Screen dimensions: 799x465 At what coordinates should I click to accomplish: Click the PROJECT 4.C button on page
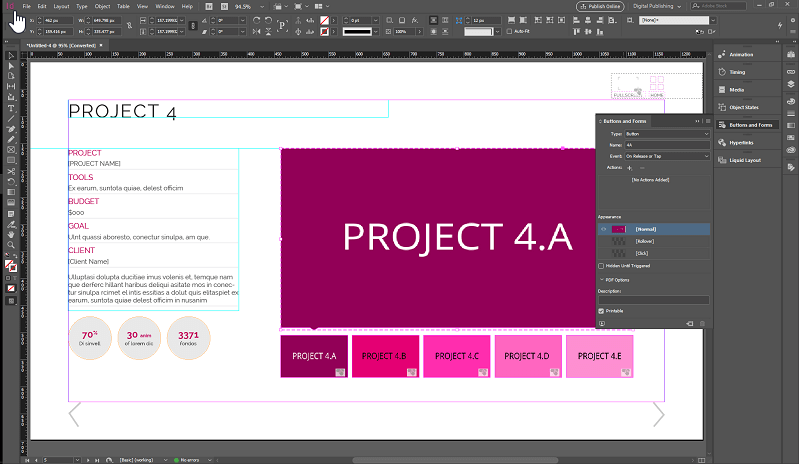pos(457,357)
